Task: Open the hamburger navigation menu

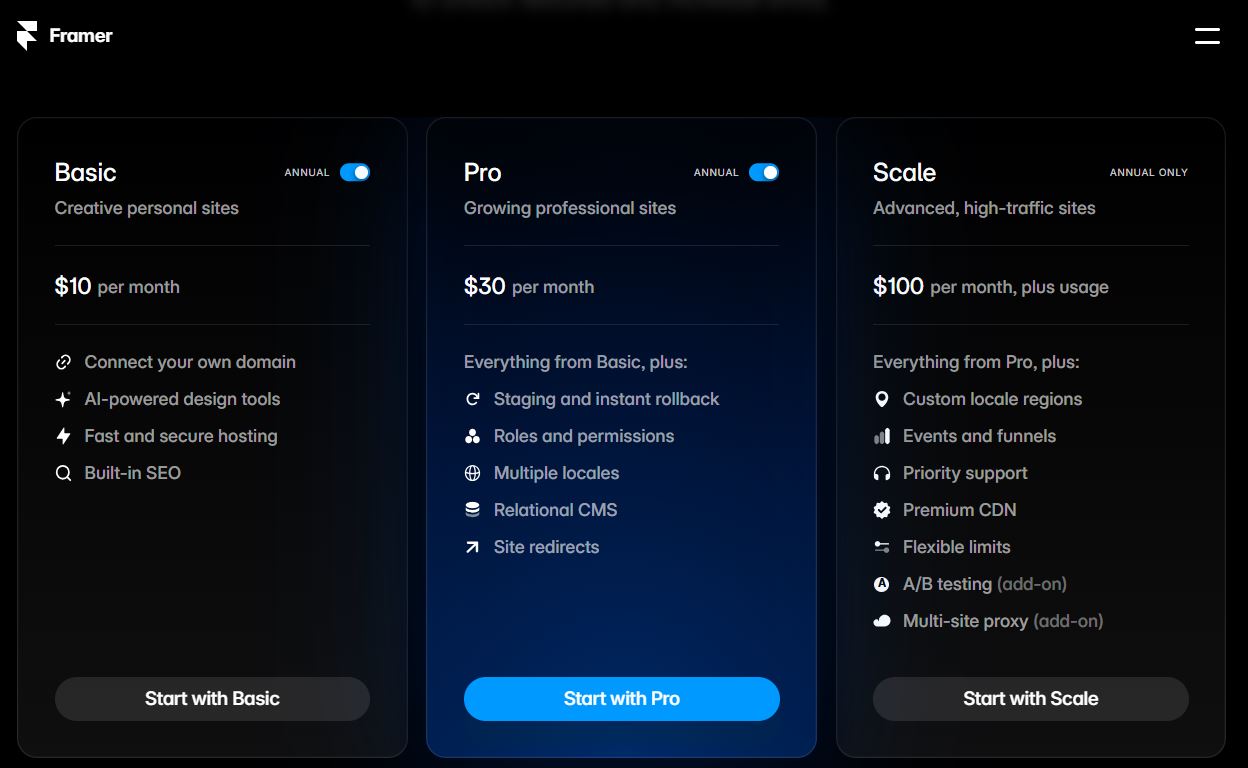Action: tap(1207, 36)
